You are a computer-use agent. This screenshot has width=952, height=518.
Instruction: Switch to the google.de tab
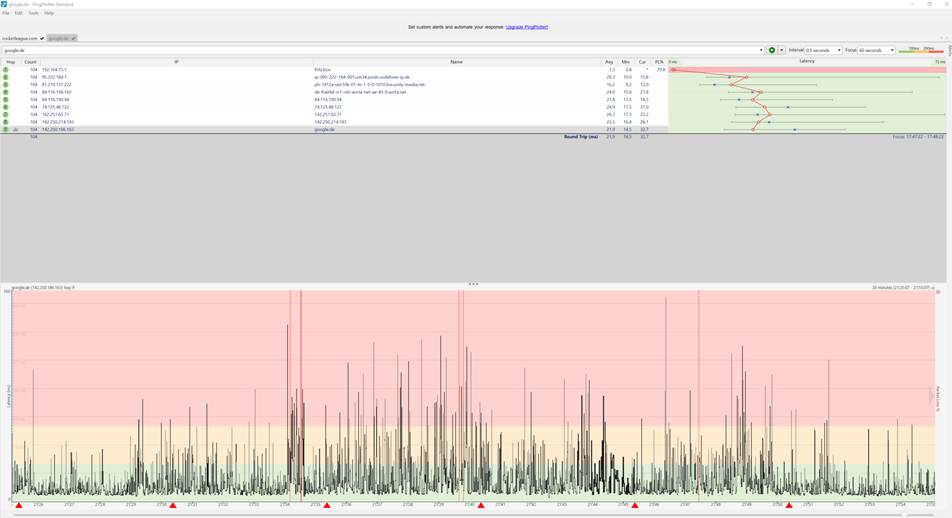[61, 38]
